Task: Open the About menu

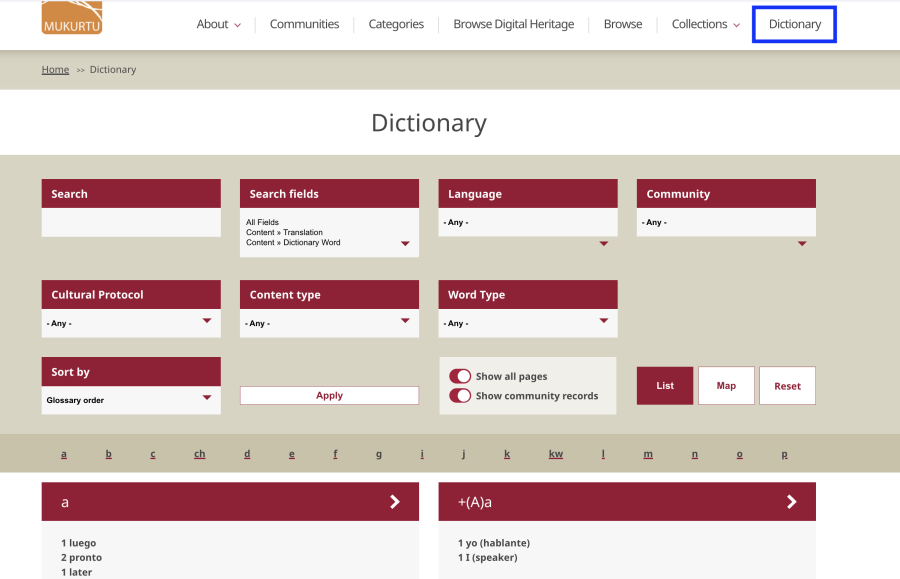Action: [218, 24]
